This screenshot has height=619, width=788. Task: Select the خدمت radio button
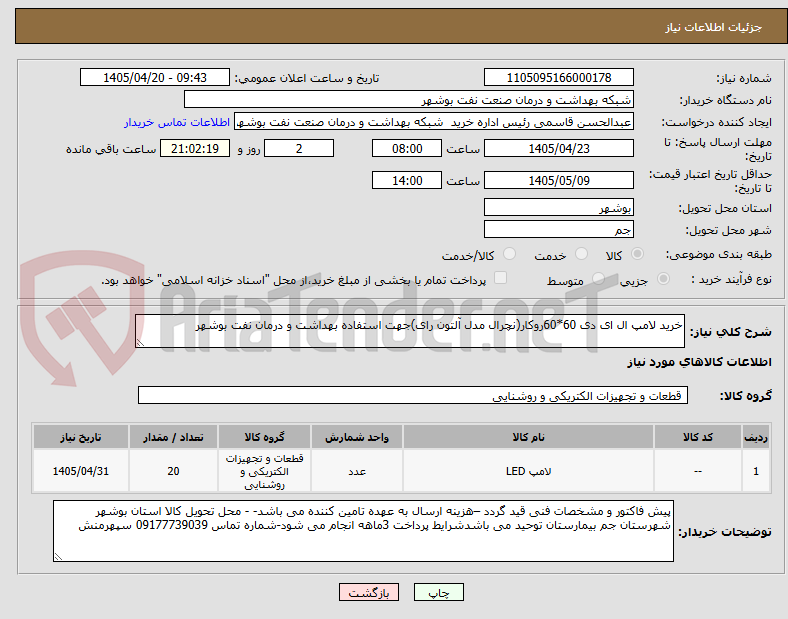[x=581, y=254]
